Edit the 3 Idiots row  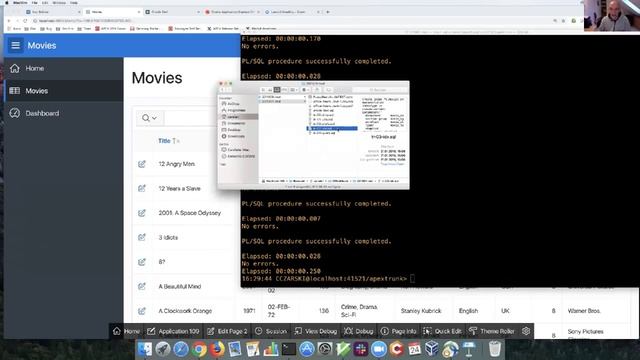pos(142,238)
